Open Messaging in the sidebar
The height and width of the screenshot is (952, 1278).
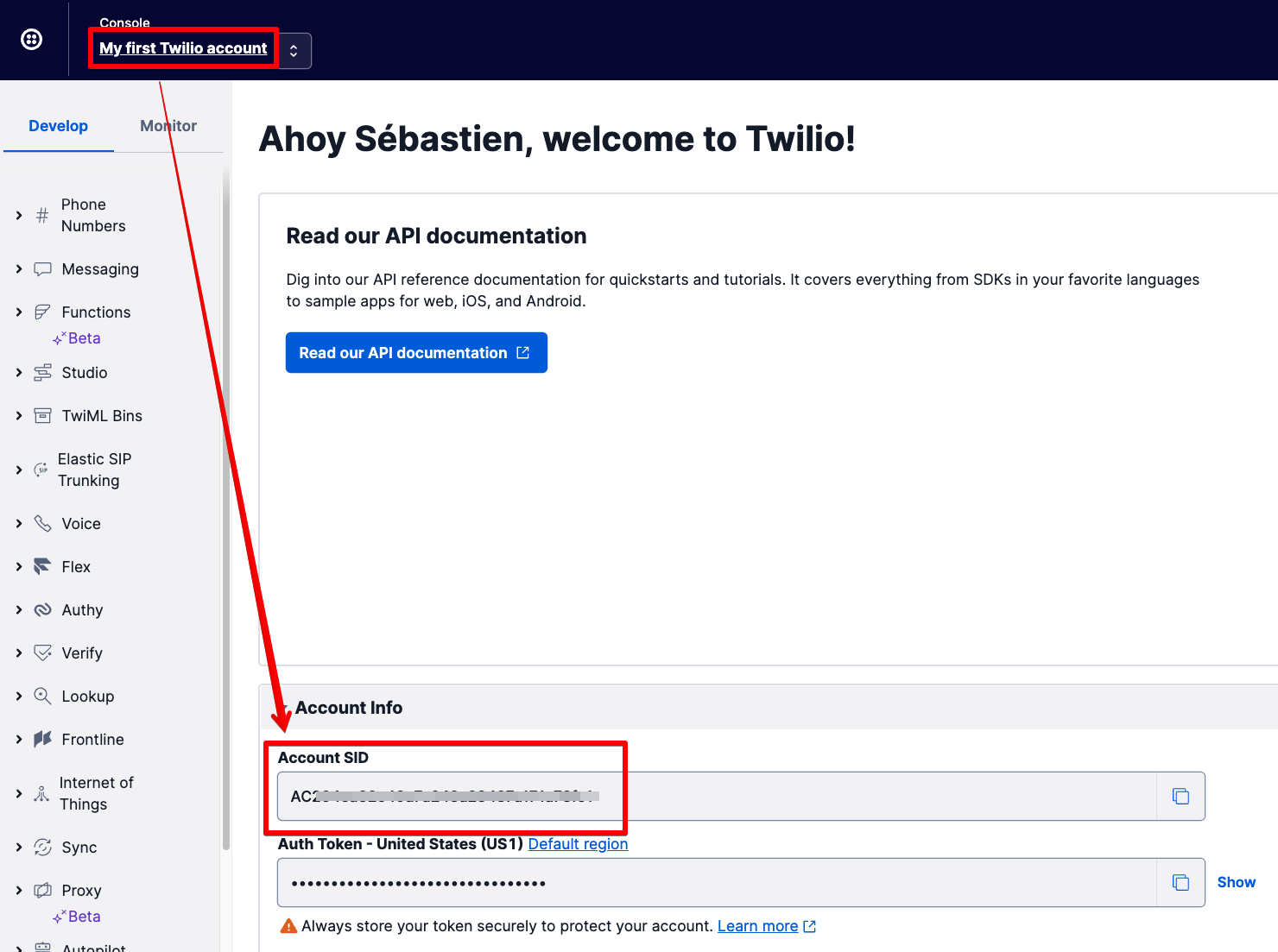(100, 269)
